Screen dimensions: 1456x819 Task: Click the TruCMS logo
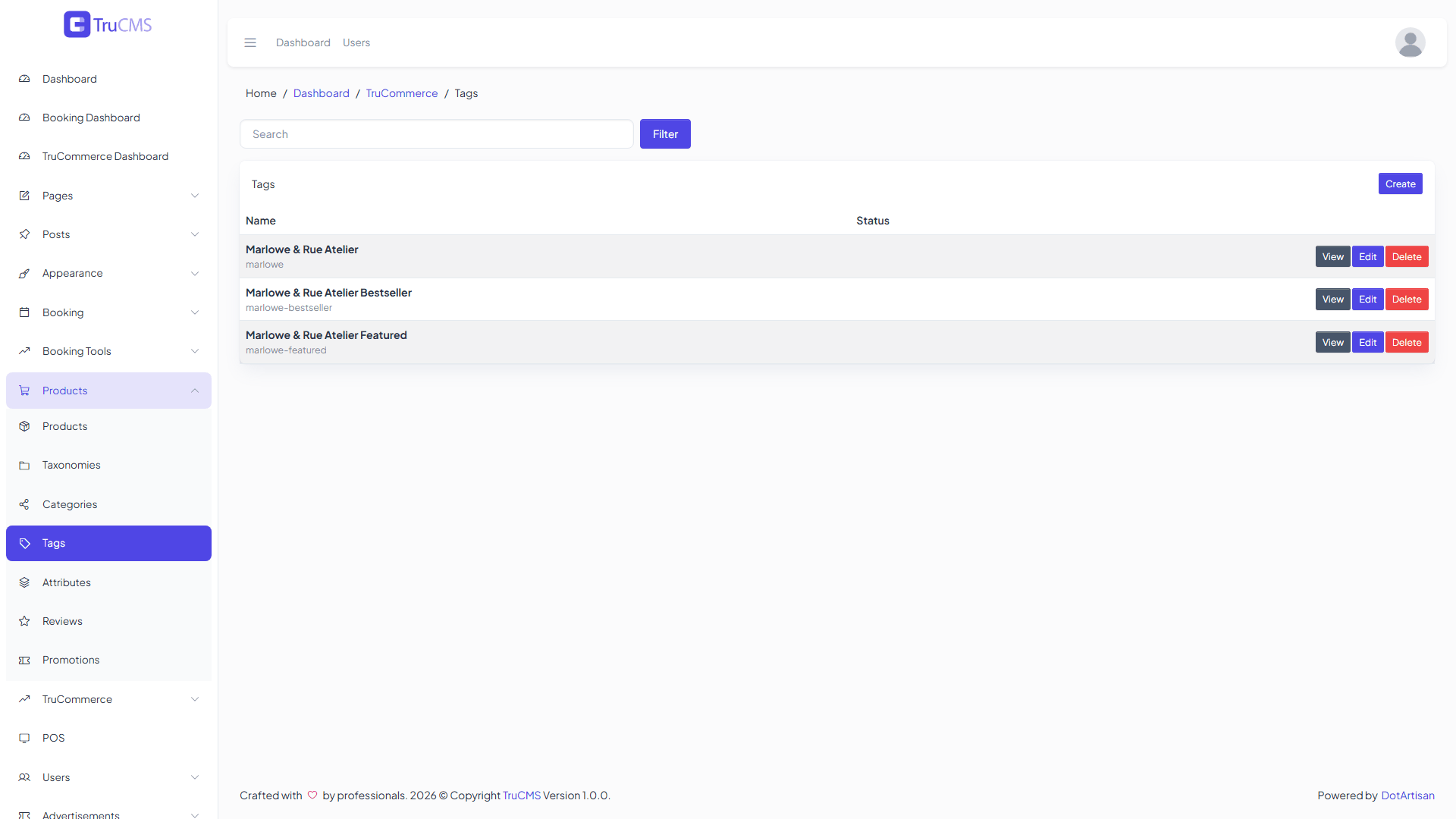click(108, 24)
